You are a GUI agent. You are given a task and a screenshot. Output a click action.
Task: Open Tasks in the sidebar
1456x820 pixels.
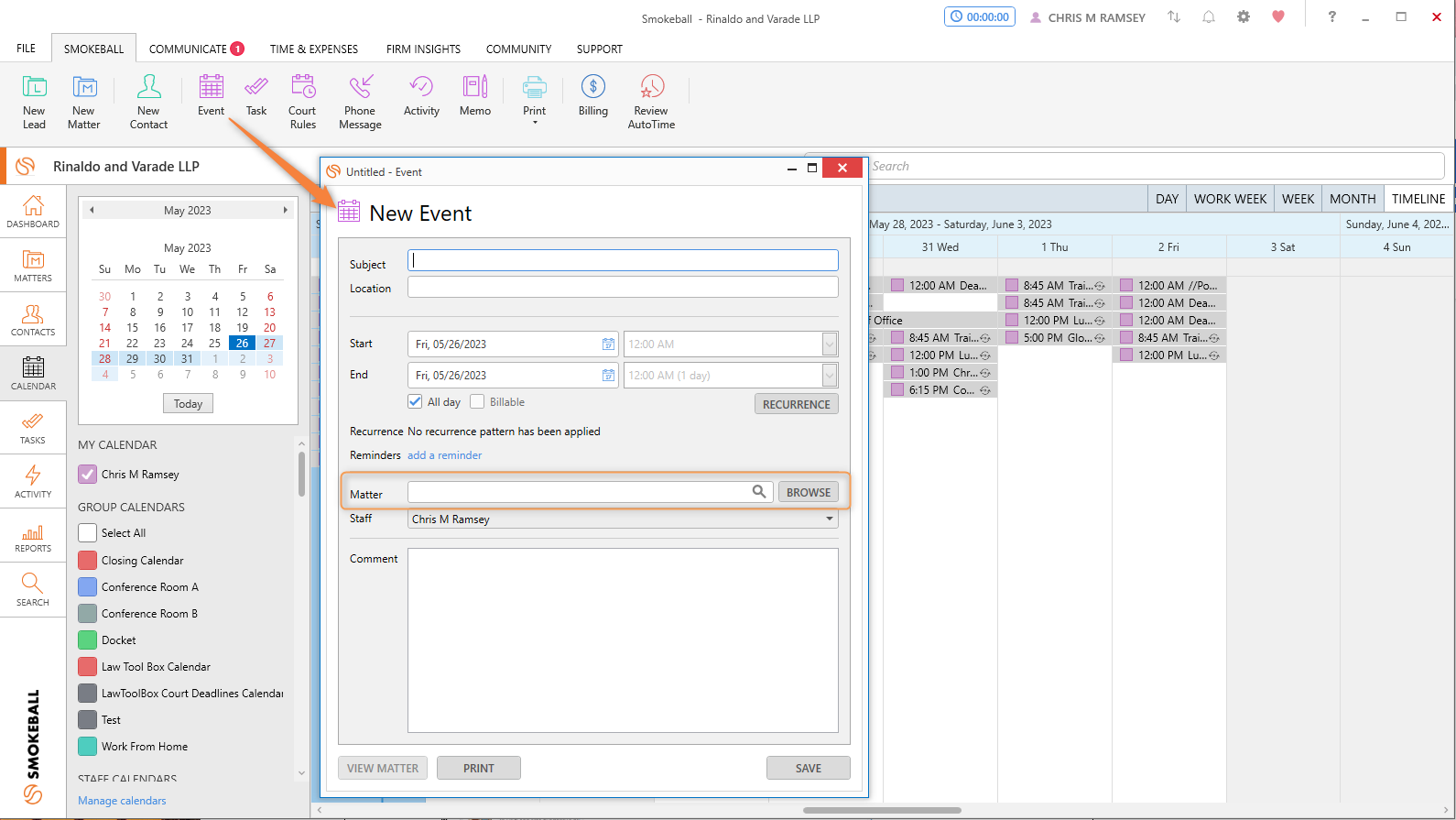coord(33,428)
